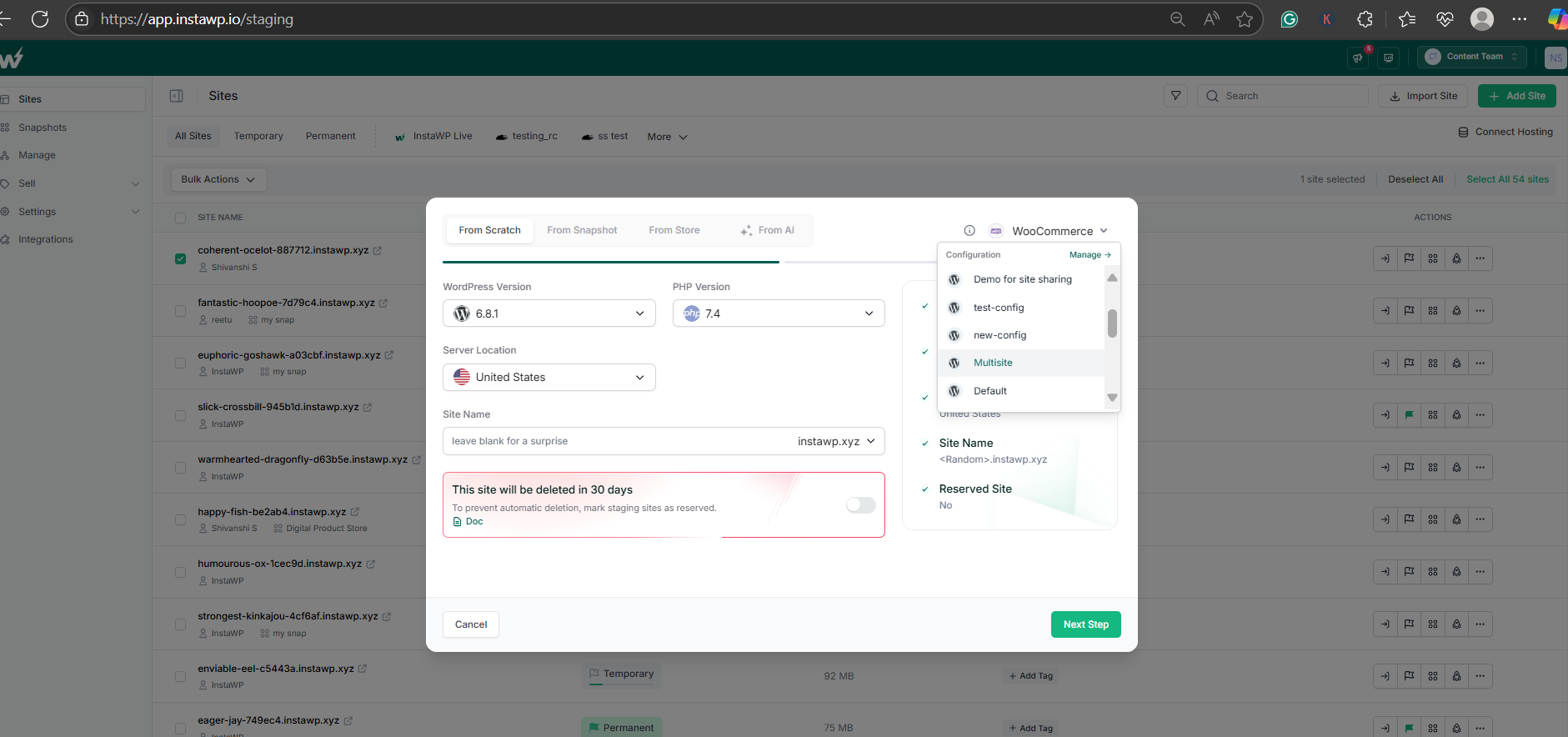This screenshot has width=1568, height=737.
Task: Check the slick-crossbill site checkbox
Action: 180,415
